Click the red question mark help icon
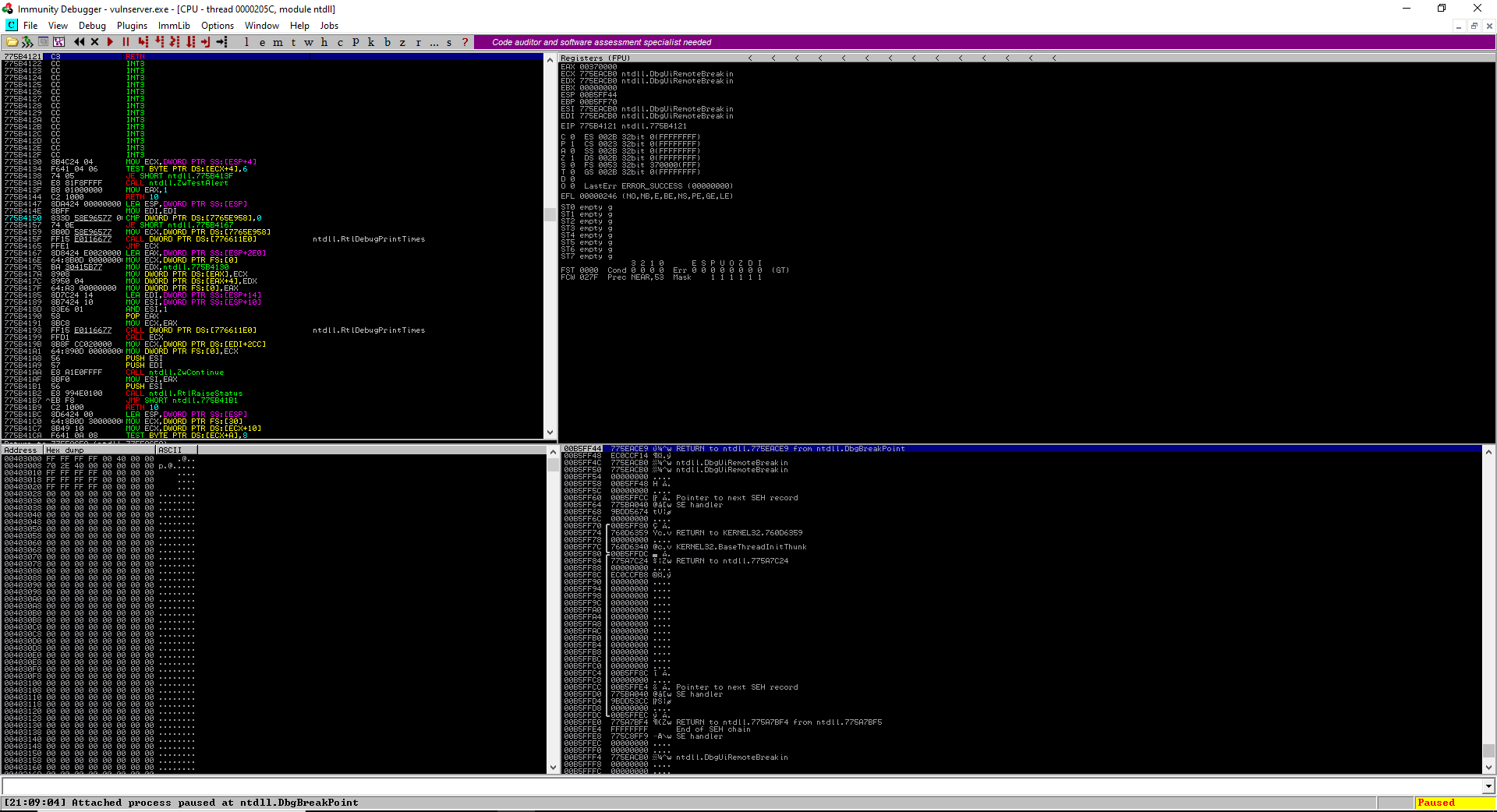This screenshot has height=812, width=1497. click(465, 42)
